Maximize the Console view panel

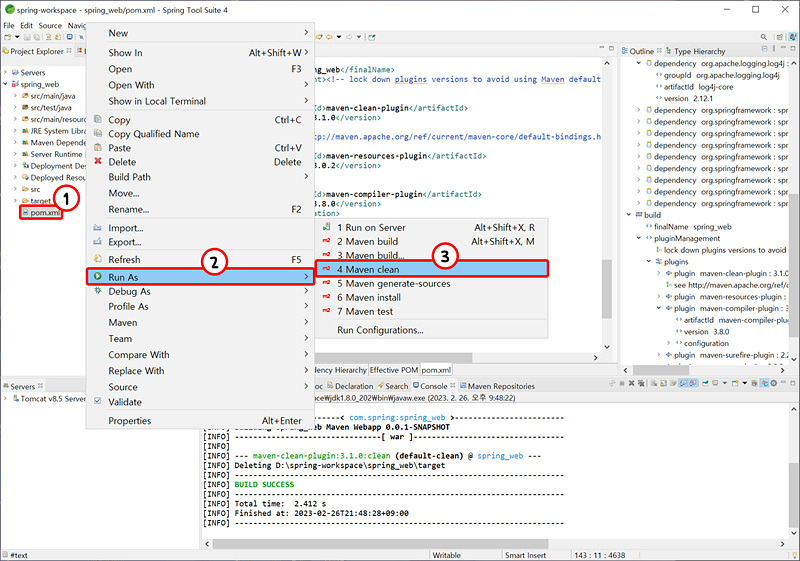coord(793,383)
